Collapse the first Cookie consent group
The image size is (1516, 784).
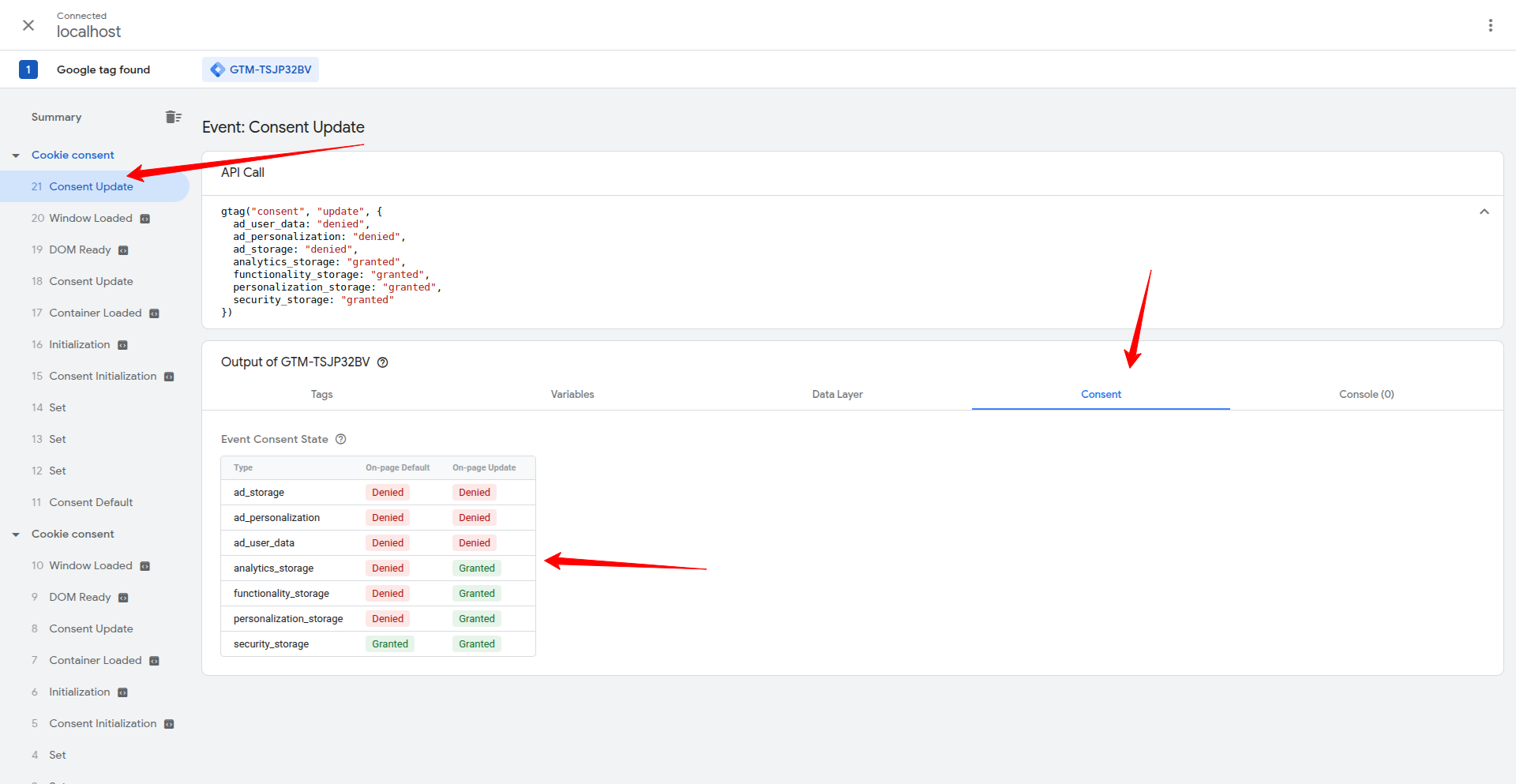pos(16,155)
